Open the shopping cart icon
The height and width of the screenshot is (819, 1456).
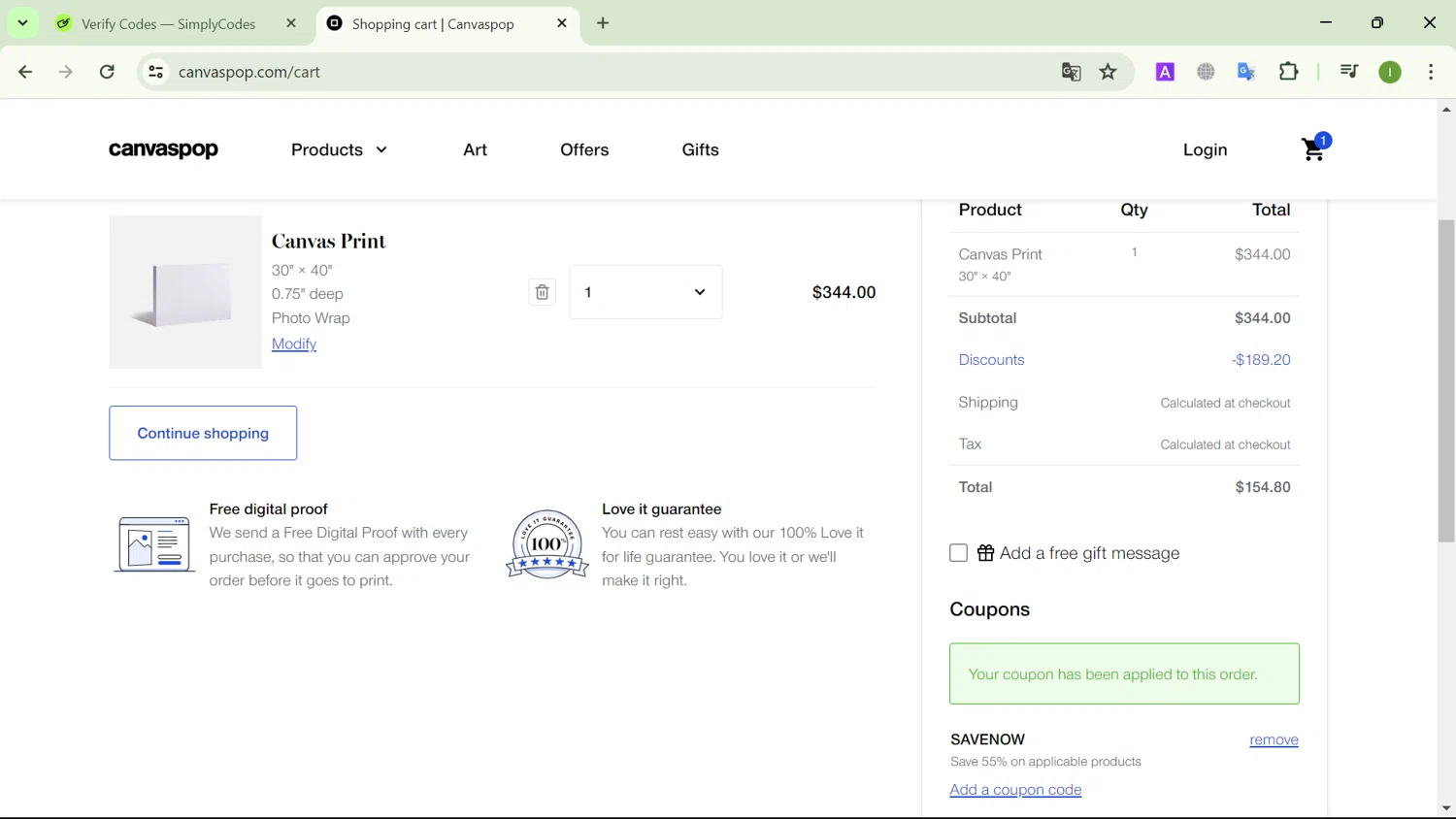click(x=1313, y=149)
